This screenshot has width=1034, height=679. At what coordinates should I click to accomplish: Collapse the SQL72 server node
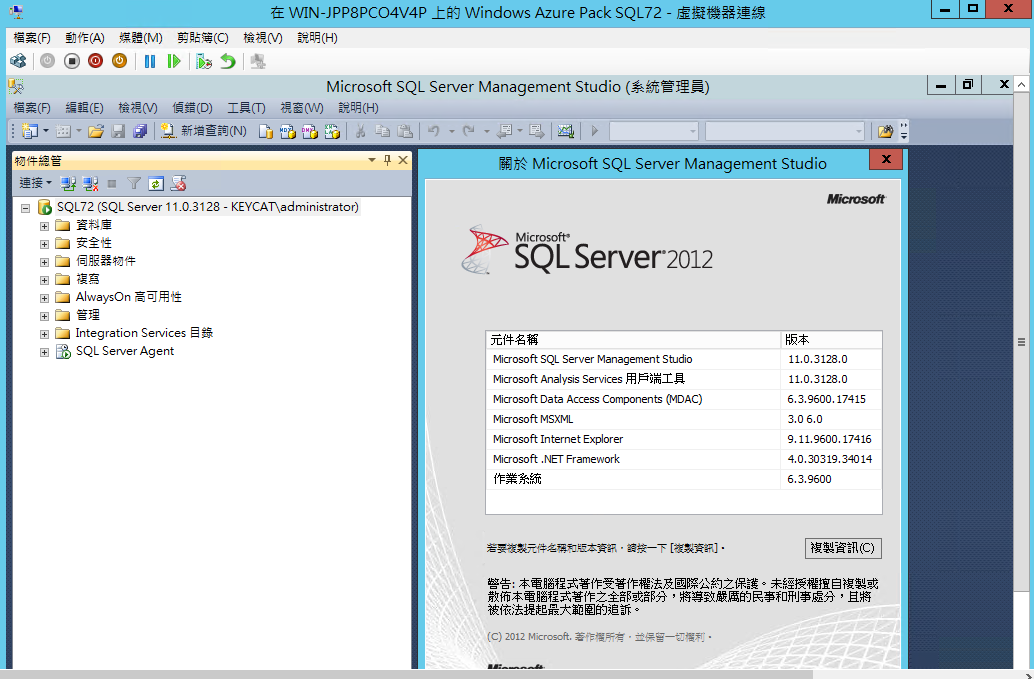pyautogui.click(x=25, y=208)
